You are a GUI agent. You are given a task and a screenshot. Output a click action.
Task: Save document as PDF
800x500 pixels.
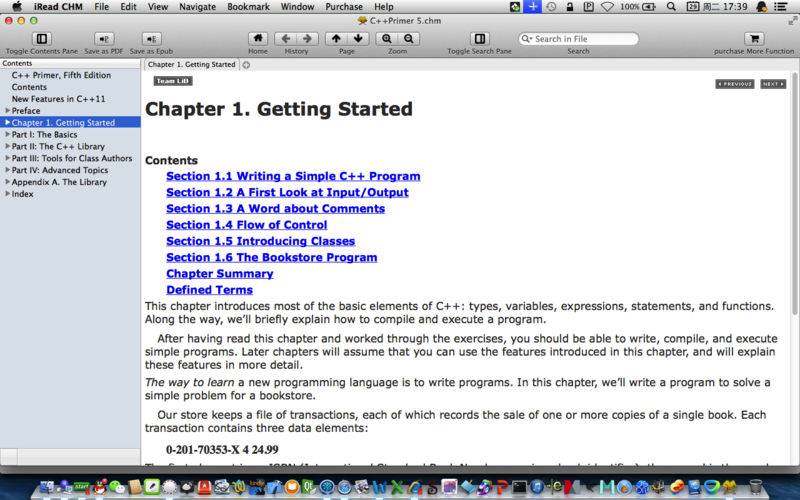tap(104, 39)
